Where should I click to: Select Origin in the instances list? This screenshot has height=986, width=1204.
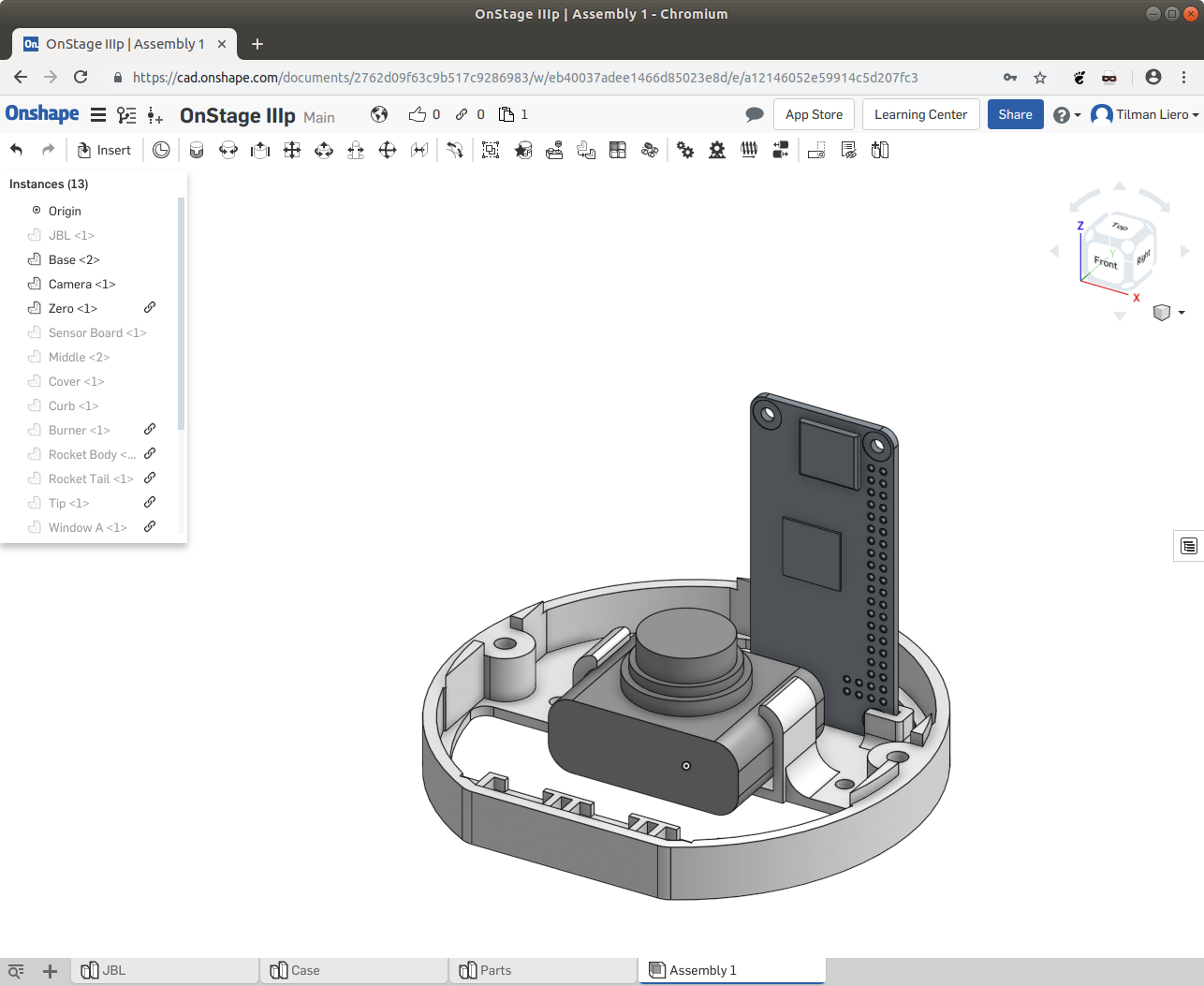[x=65, y=211]
